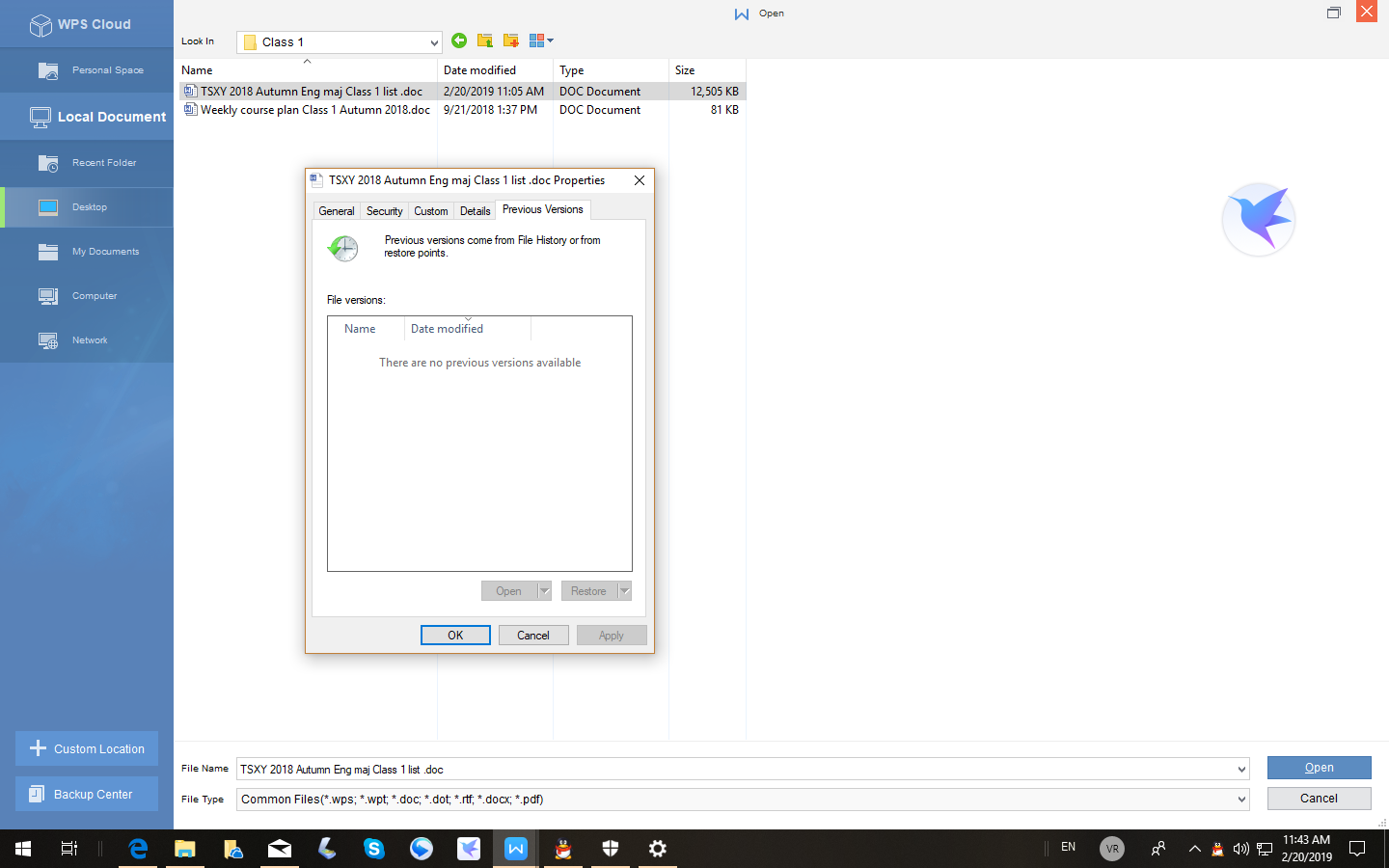Viewport: 1389px width, 868px height.
Task: Sort file list by Type column
Action: point(611,70)
